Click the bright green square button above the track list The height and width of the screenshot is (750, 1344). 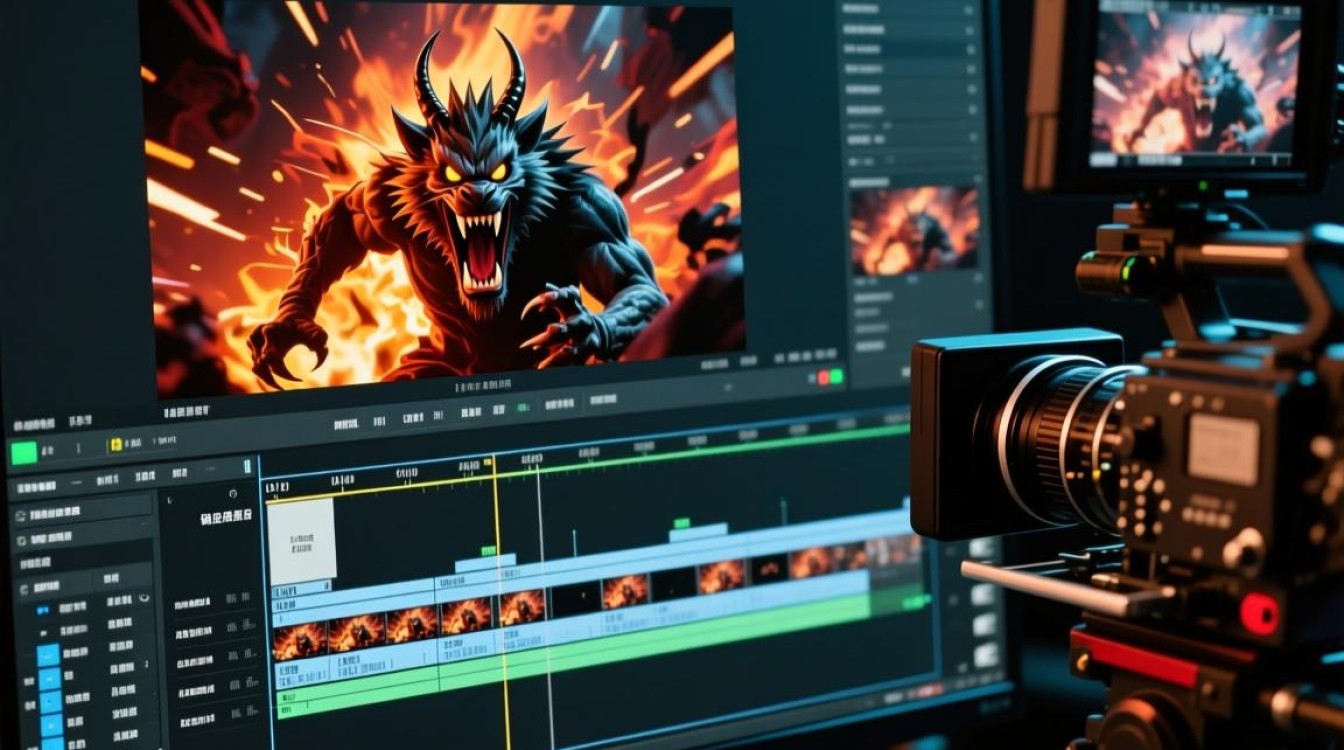[24, 453]
